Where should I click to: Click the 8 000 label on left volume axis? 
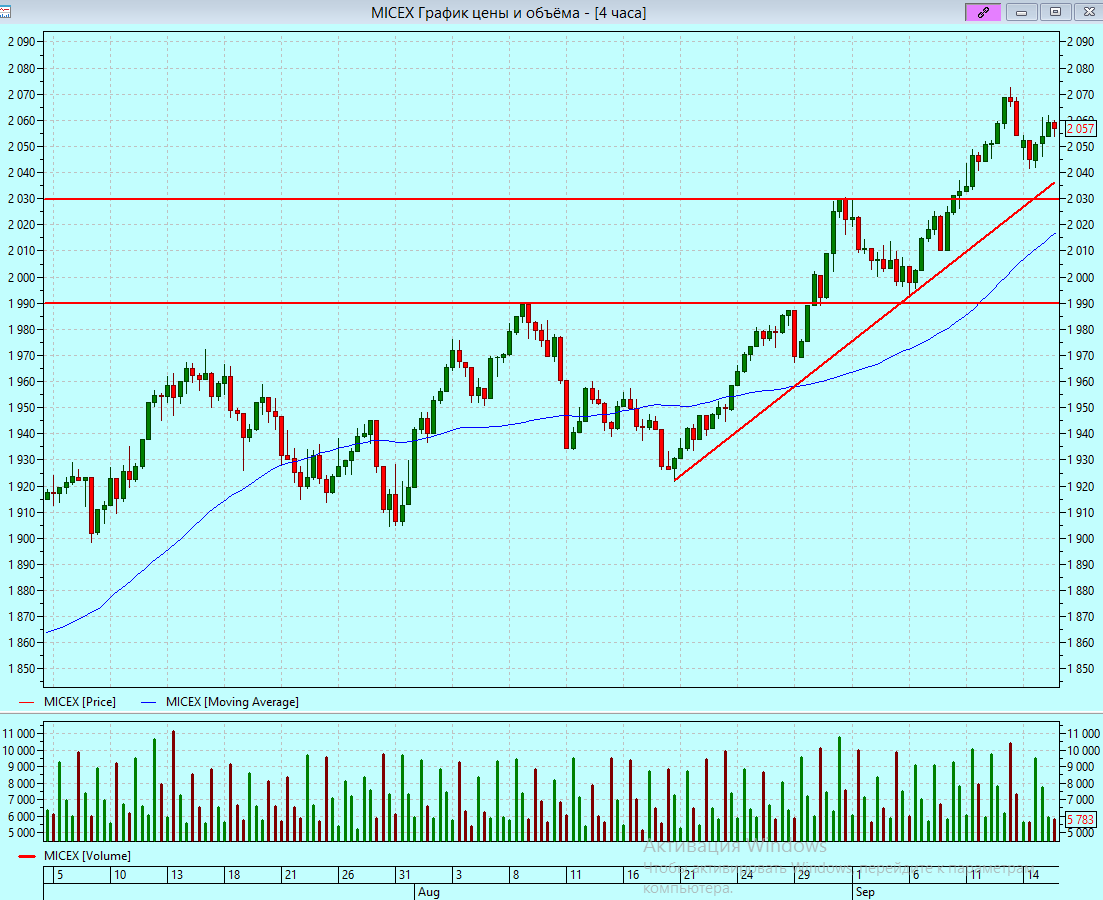(22, 783)
